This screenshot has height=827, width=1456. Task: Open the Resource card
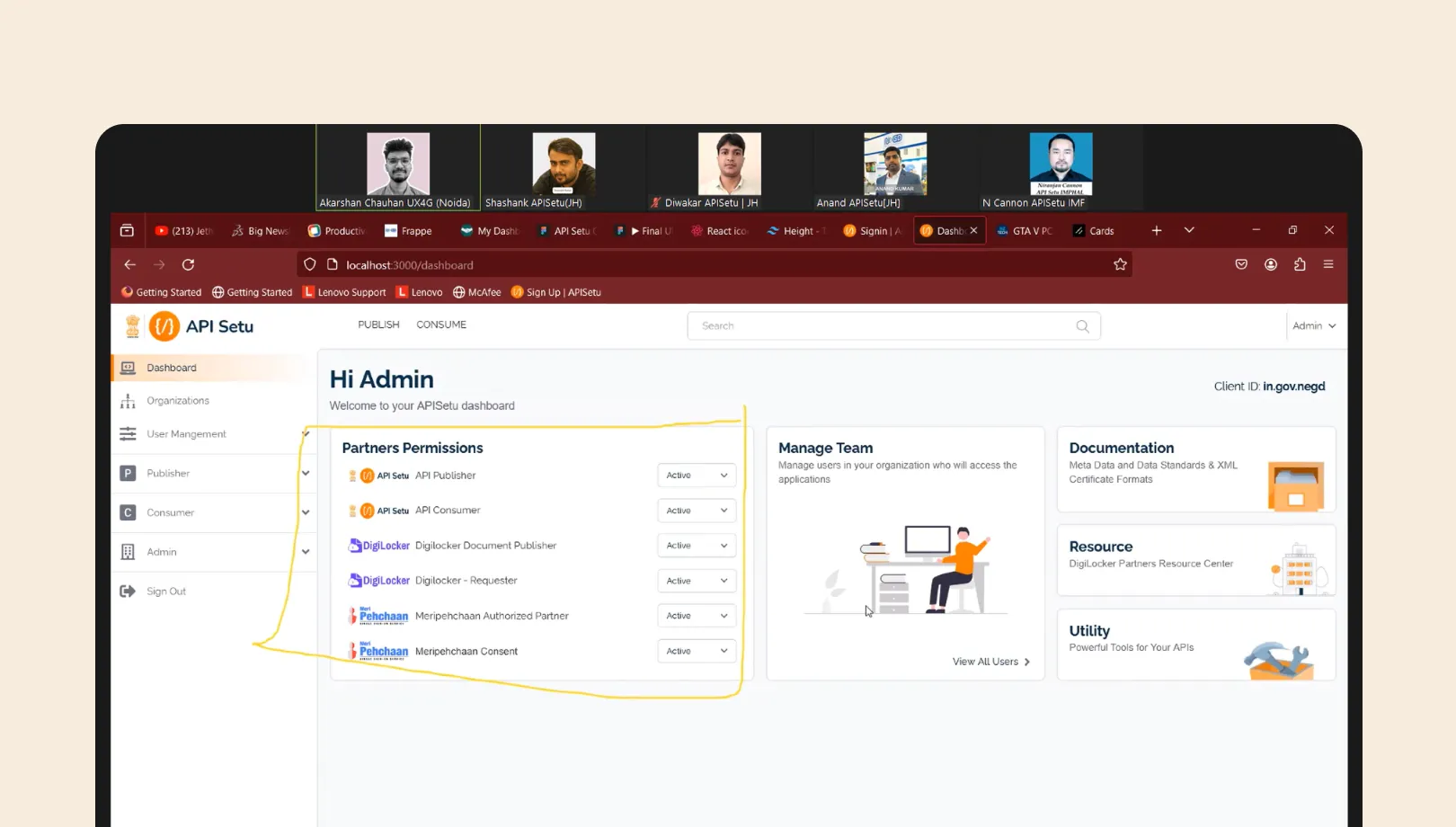point(1196,560)
